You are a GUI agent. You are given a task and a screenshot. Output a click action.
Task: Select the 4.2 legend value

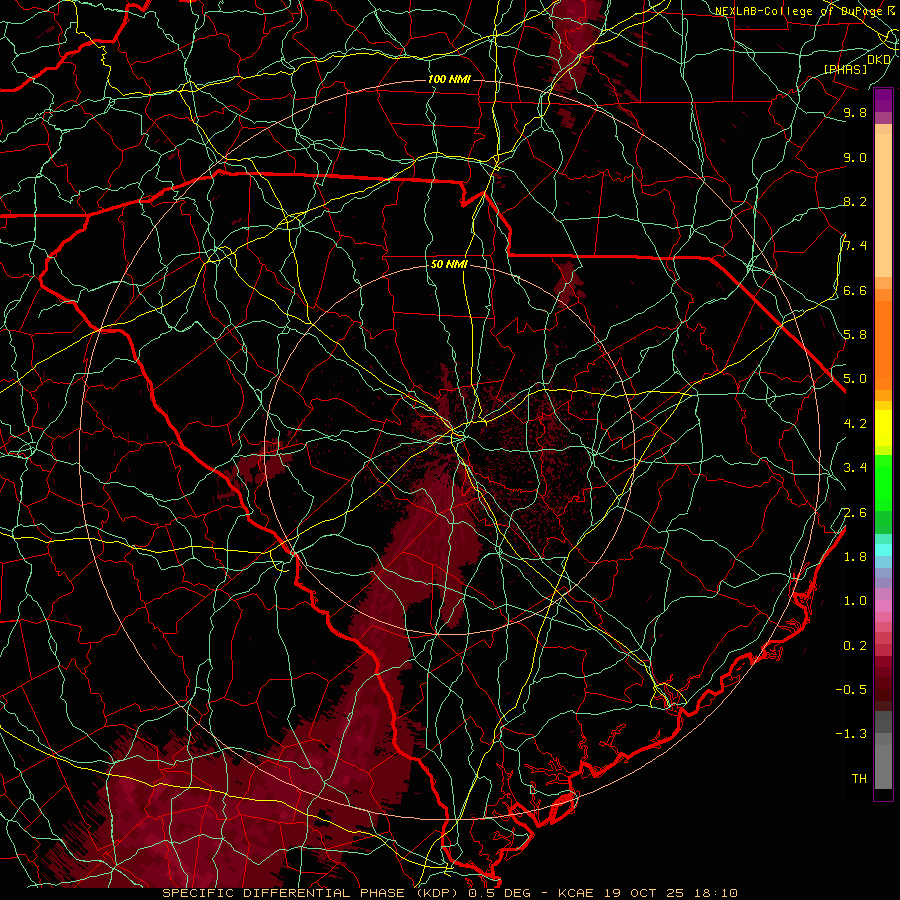pyautogui.click(x=855, y=424)
